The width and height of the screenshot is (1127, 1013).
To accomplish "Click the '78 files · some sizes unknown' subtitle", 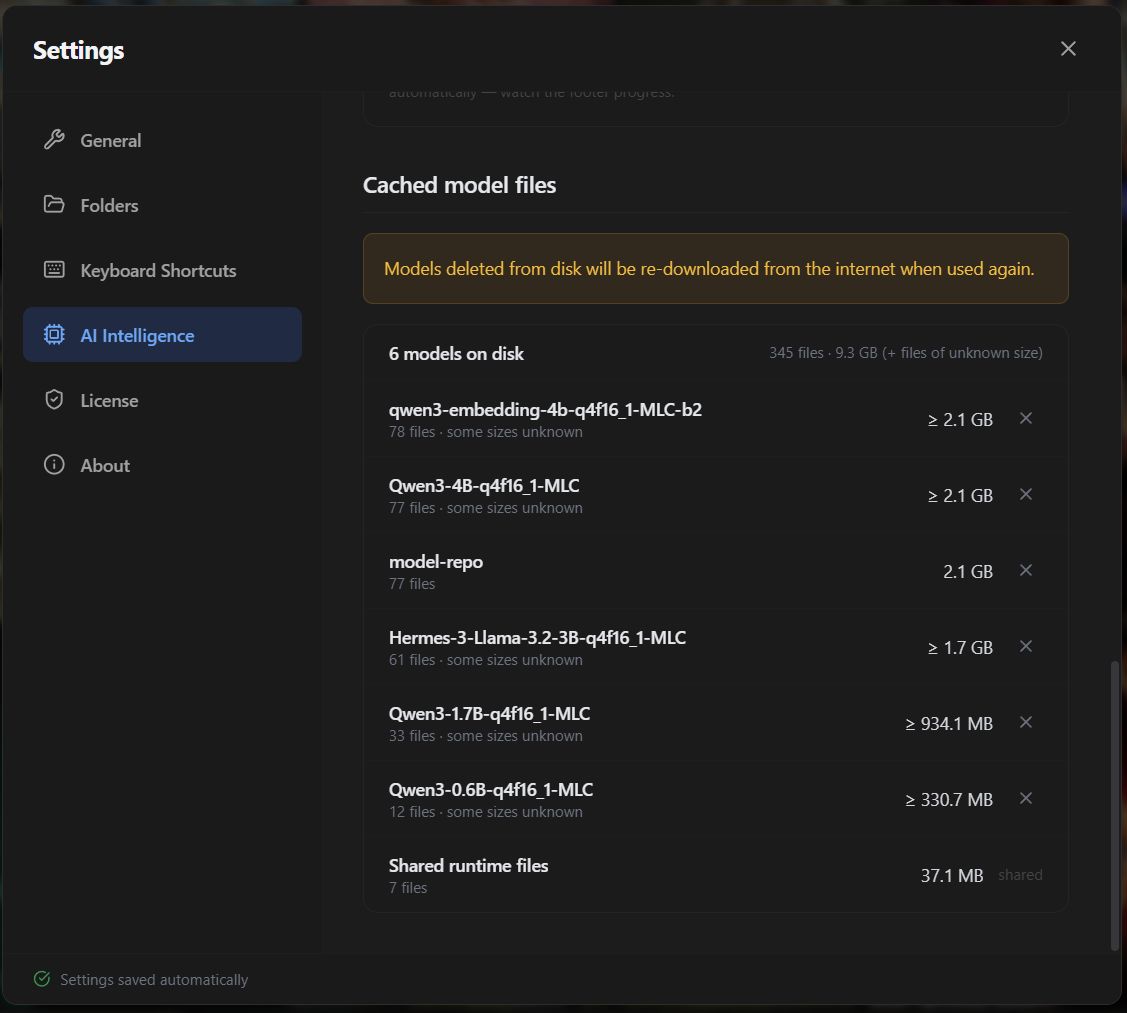I will (485, 432).
